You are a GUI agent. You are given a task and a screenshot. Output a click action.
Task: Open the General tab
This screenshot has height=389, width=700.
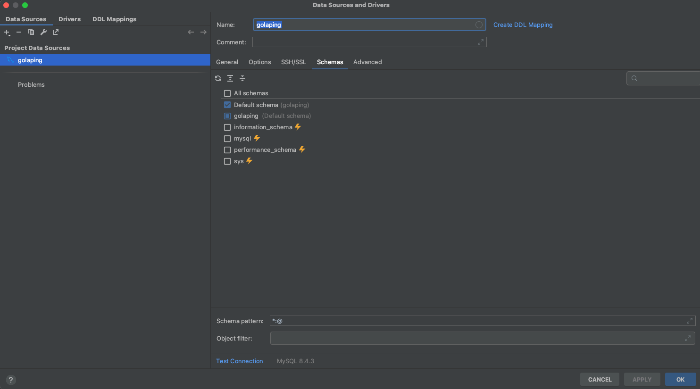click(x=227, y=62)
